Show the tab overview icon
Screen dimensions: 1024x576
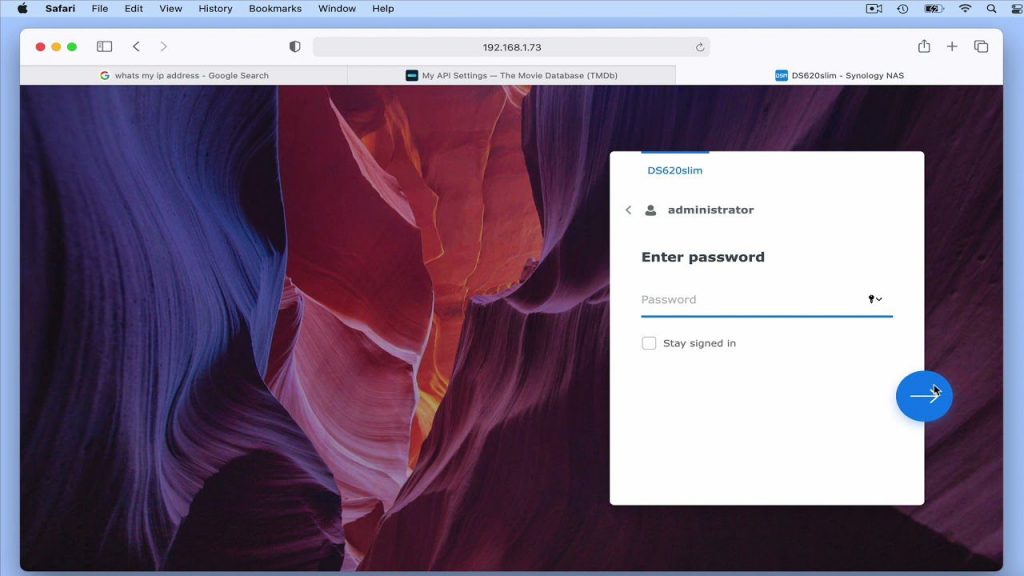(x=981, y=46)
